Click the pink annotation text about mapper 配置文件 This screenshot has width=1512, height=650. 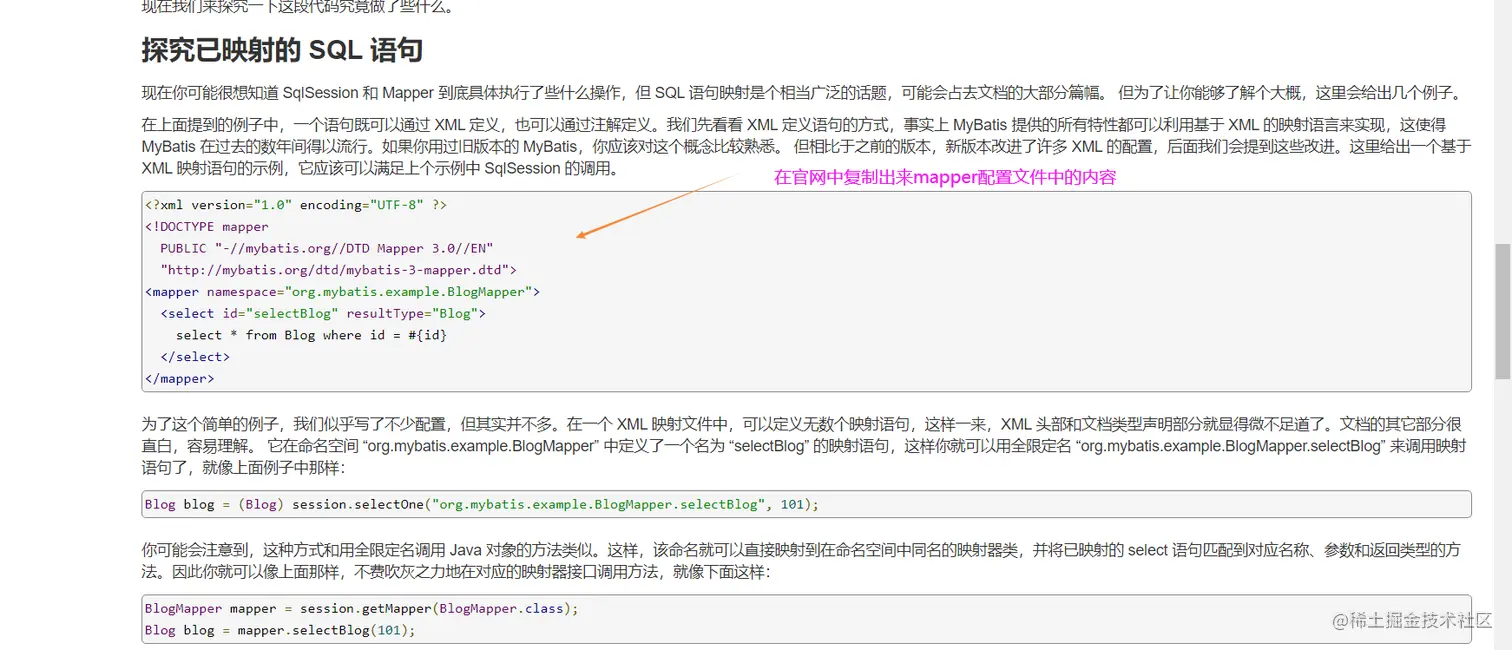pos(945,177)
